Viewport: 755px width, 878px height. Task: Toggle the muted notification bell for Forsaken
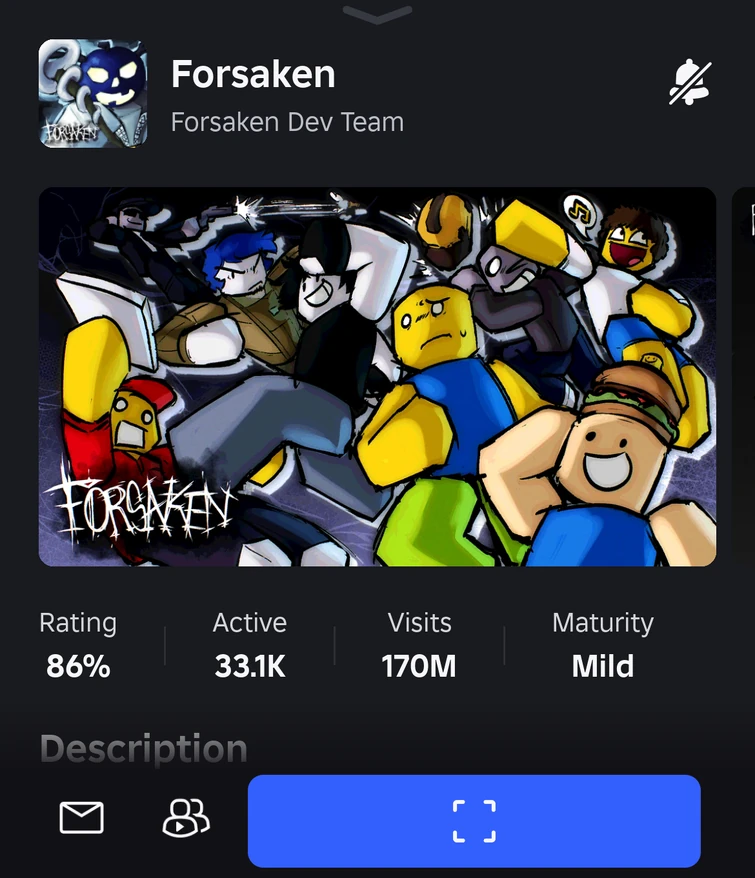[x=690, y=83]
